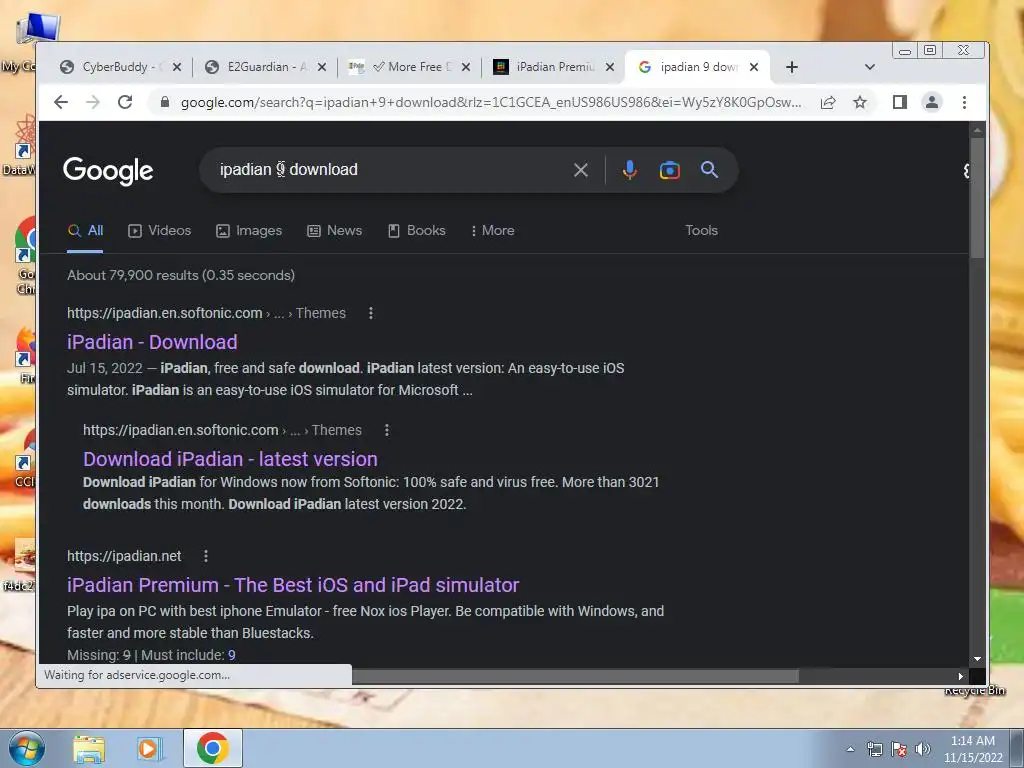Open the Chrome side panel icon
Image resolution: width=1024 pixels, height=768 pixels.
900,103
